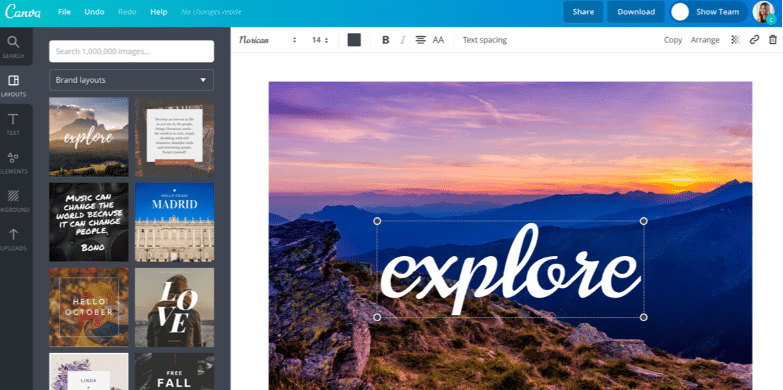
Task: Toggle bold formatting
Action: [386, 40]
